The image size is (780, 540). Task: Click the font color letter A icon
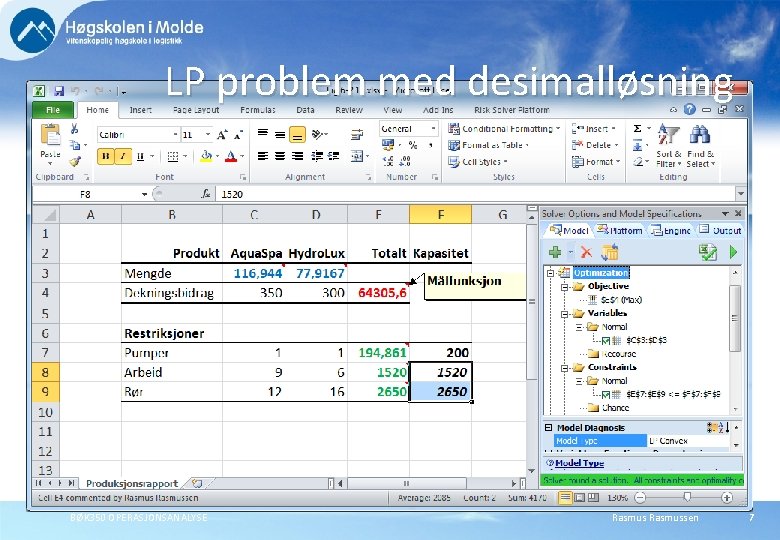tap(231, 156)
